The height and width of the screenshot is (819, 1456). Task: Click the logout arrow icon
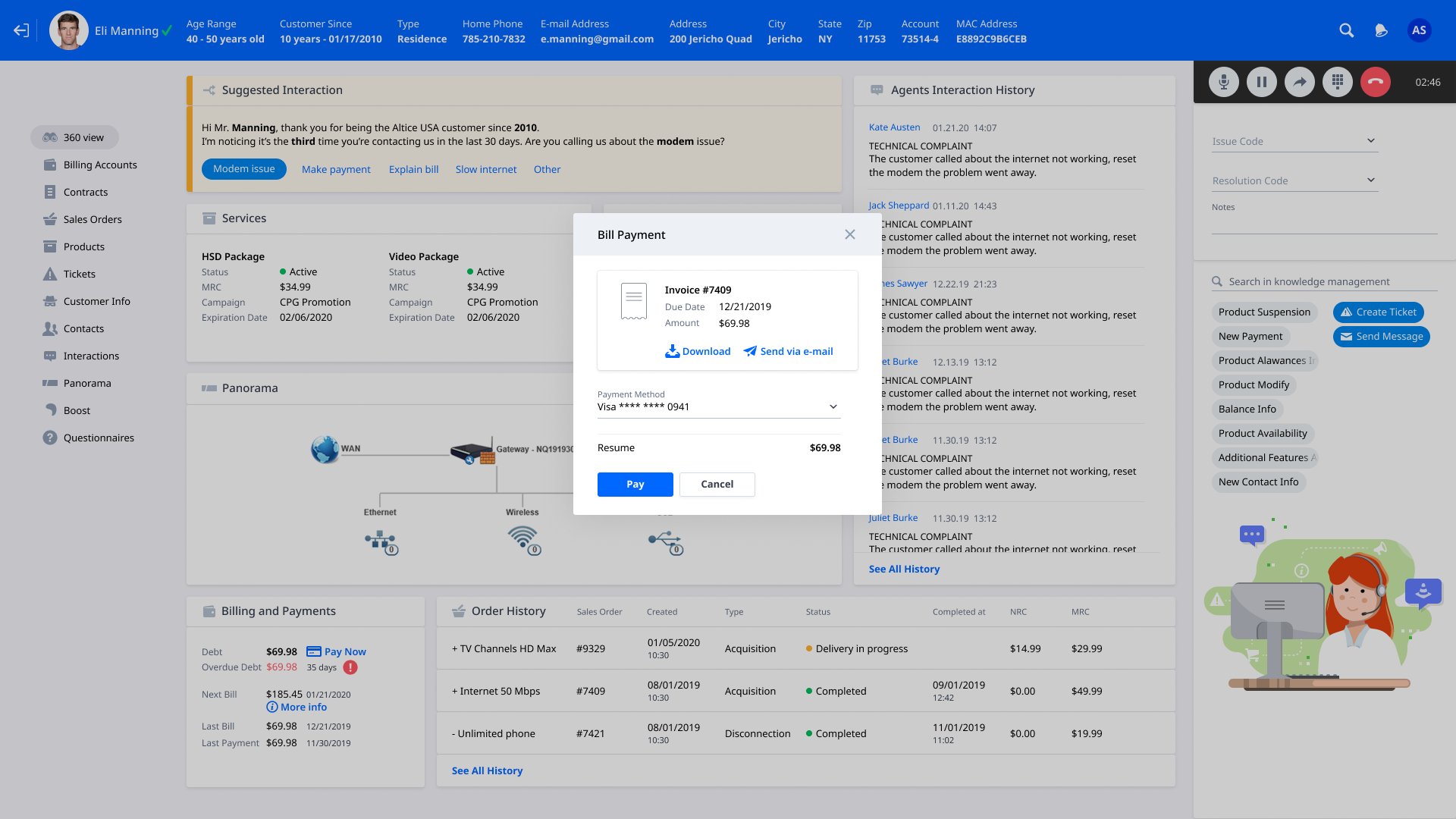21,30
